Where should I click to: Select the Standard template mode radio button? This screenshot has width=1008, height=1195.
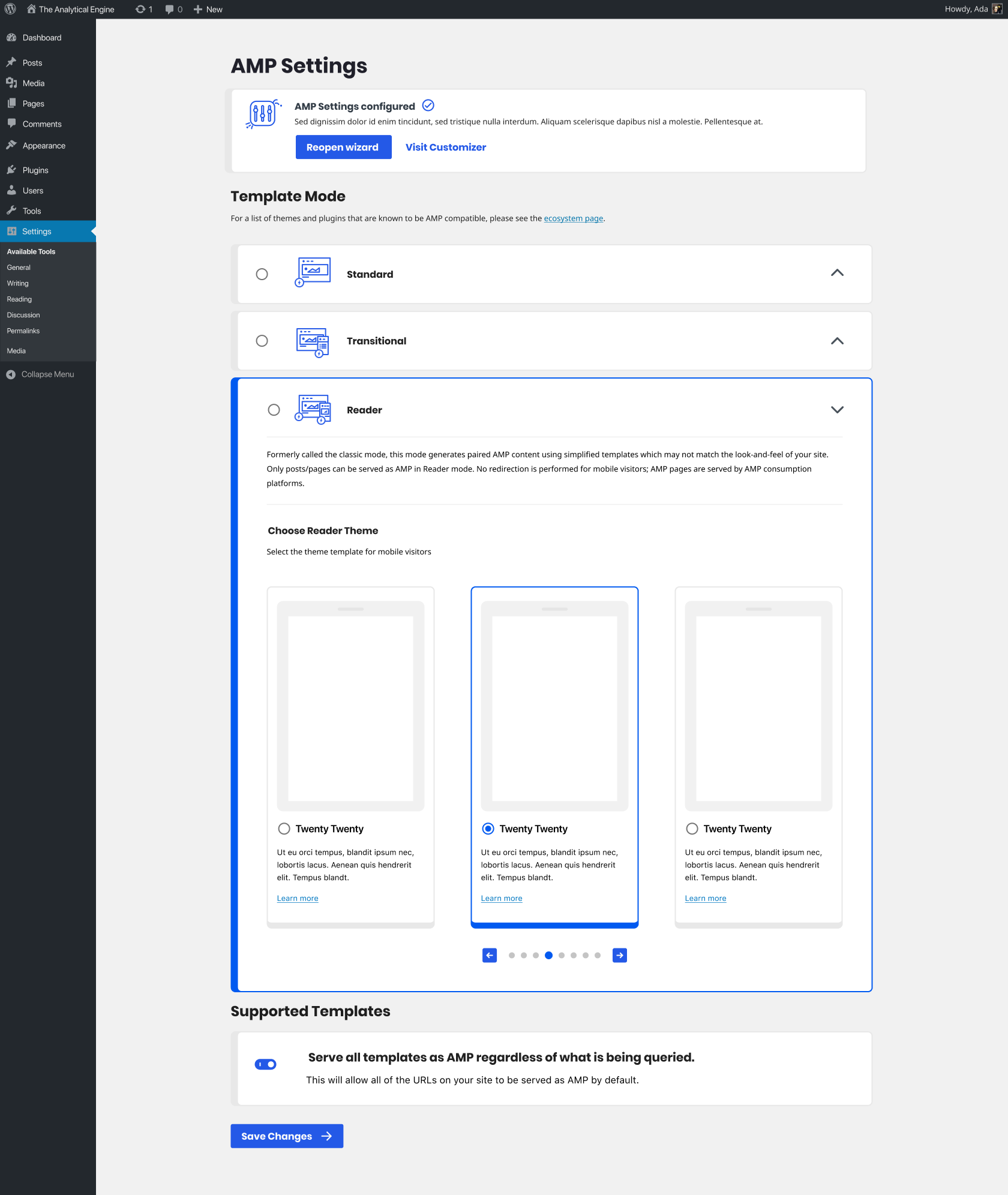[262, 274]
